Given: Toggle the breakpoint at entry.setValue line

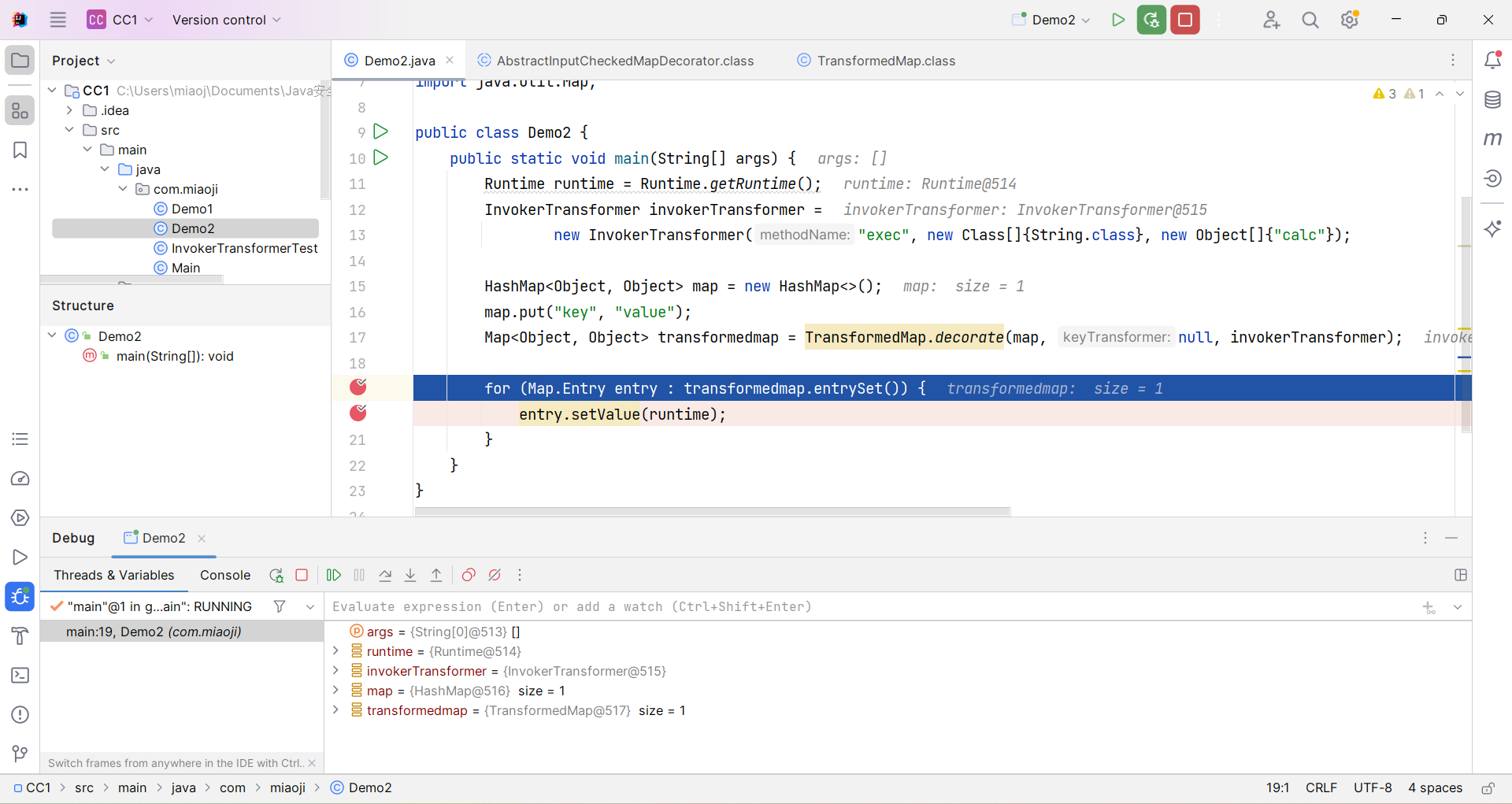Looking at the screenshot, I should [x=358, y=413].
